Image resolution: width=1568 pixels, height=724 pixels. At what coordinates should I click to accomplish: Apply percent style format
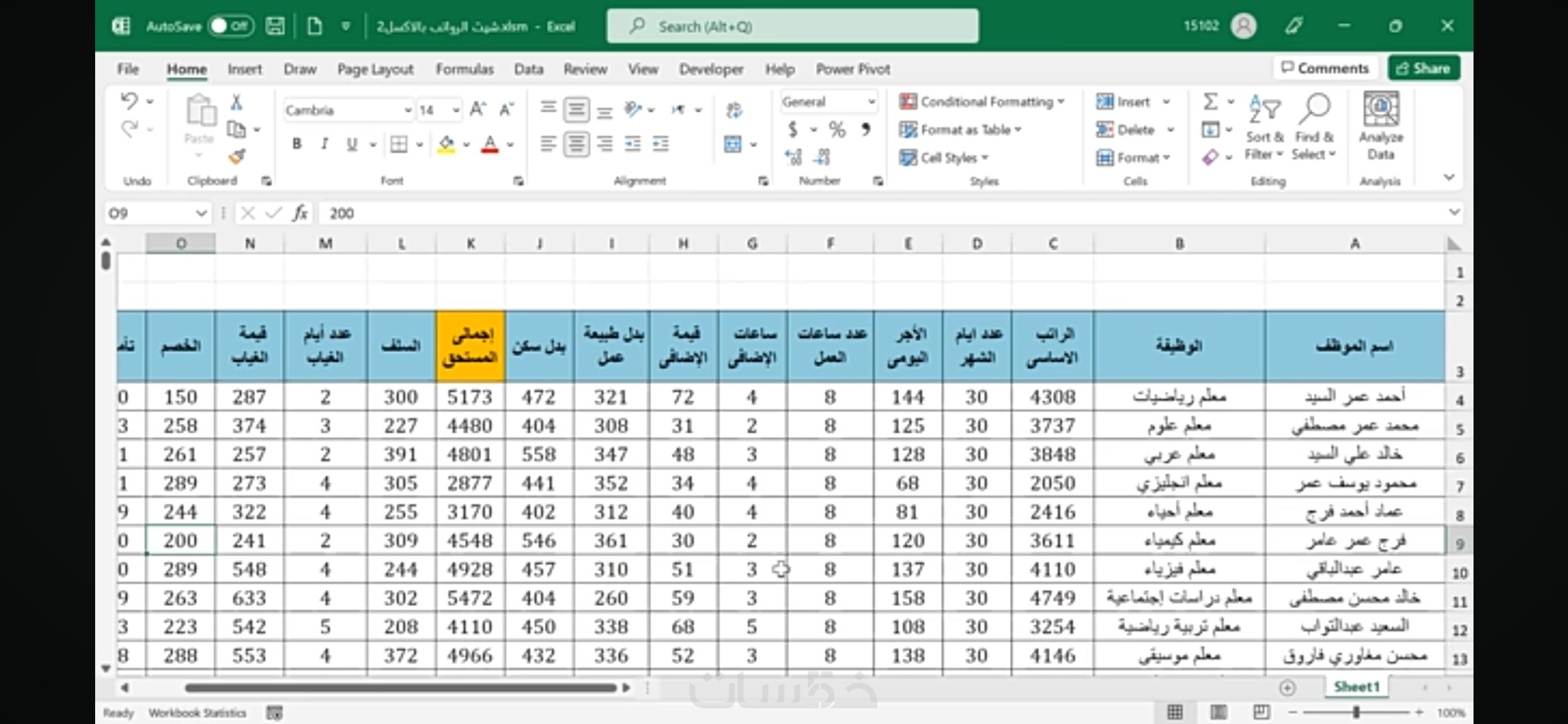point(837,129)
